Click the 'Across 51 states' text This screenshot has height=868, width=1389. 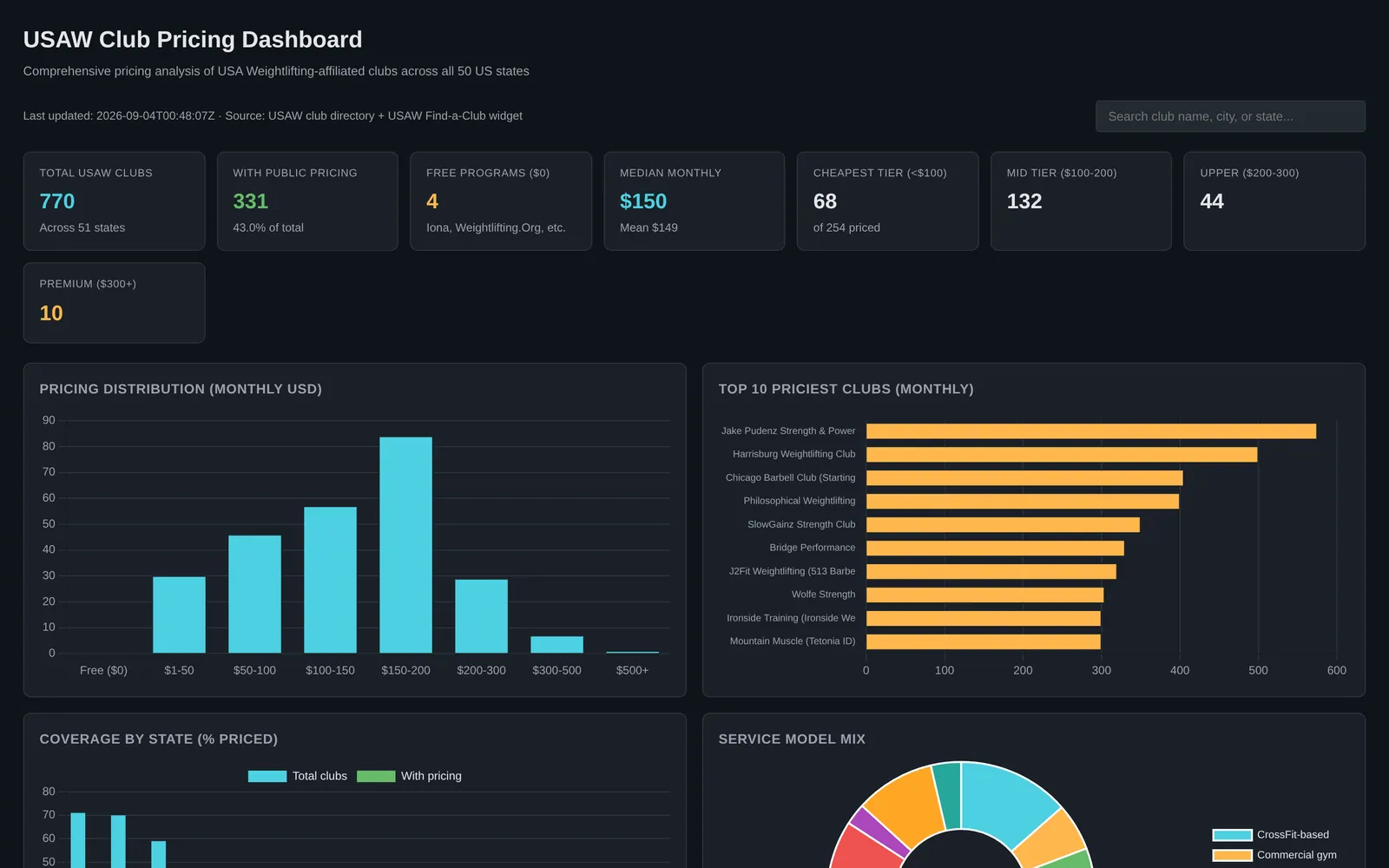[x=82, y=227]
